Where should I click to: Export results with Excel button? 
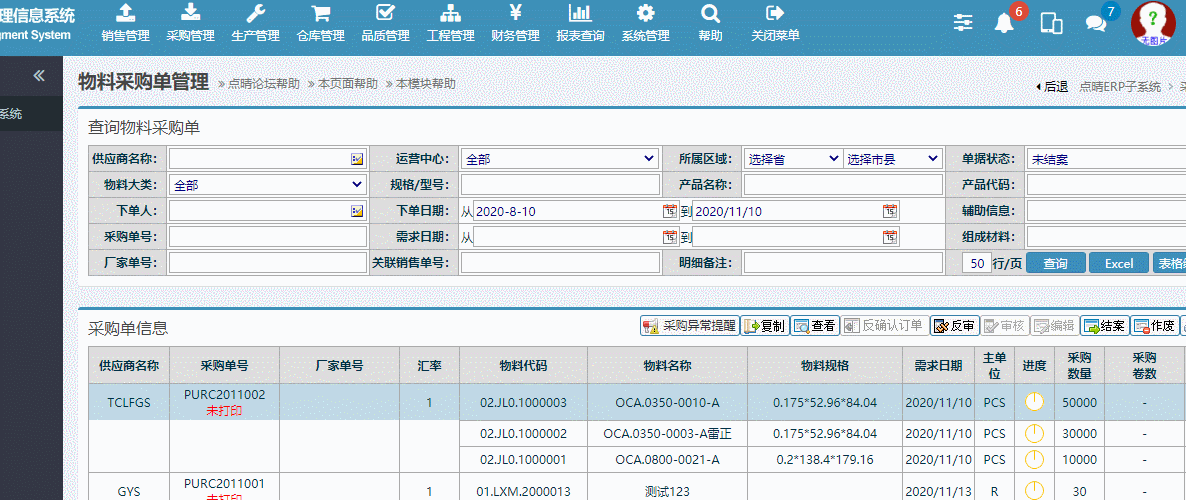(1118, 263)
